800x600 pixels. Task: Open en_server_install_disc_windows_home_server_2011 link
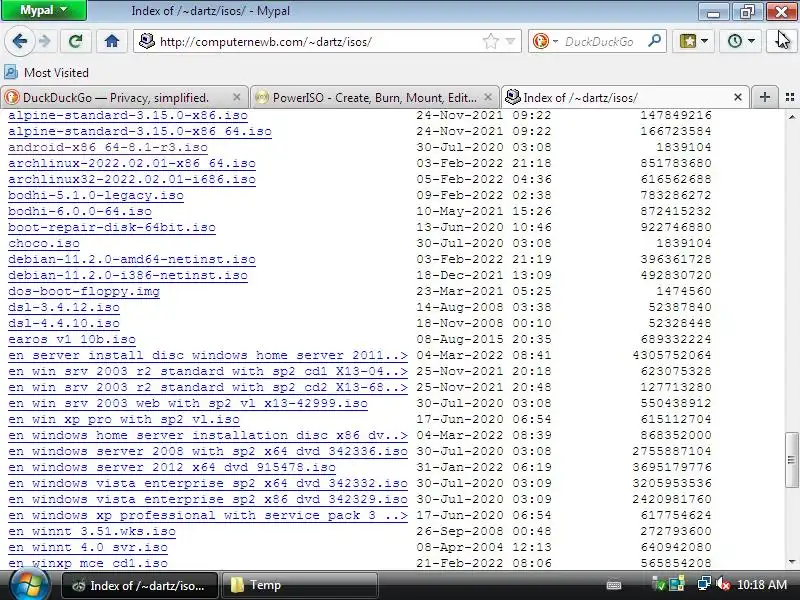208,355
